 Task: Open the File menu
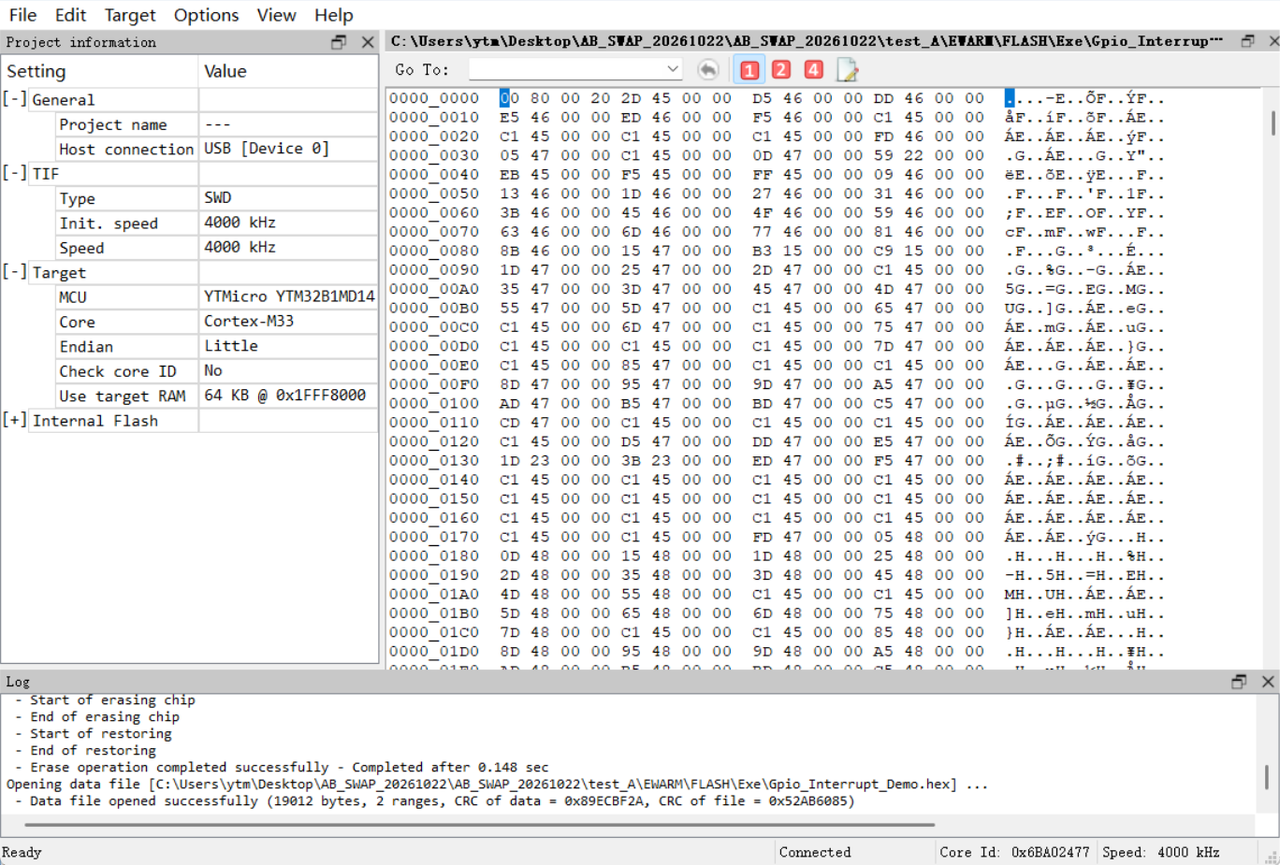(x=22, y=15)
